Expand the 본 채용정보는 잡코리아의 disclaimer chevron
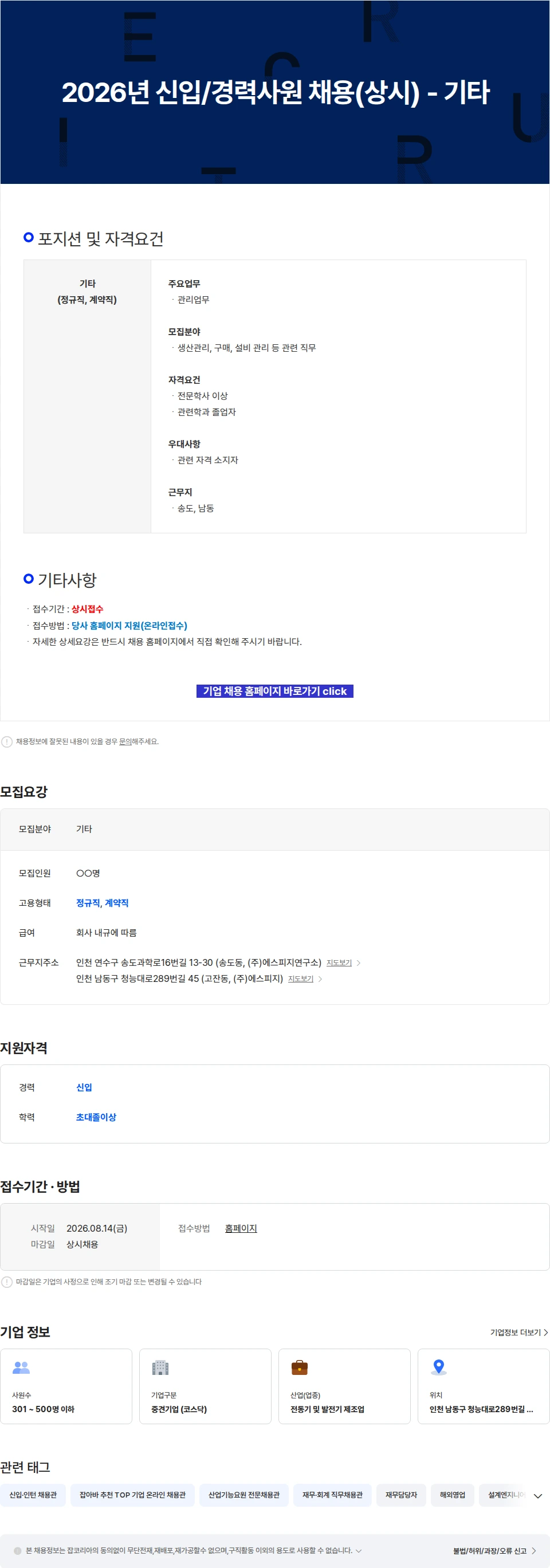 358,1550
